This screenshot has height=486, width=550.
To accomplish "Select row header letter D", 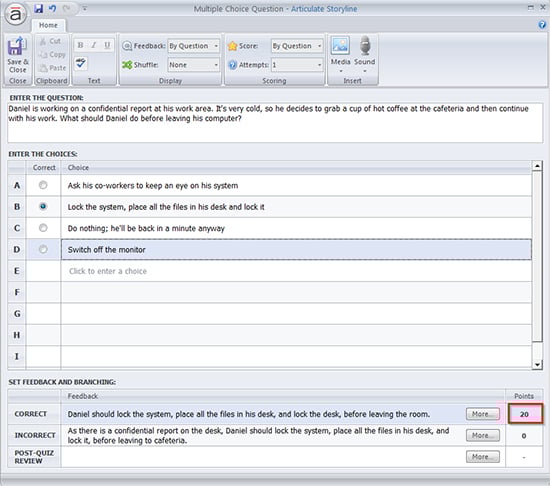I will 16,250.
